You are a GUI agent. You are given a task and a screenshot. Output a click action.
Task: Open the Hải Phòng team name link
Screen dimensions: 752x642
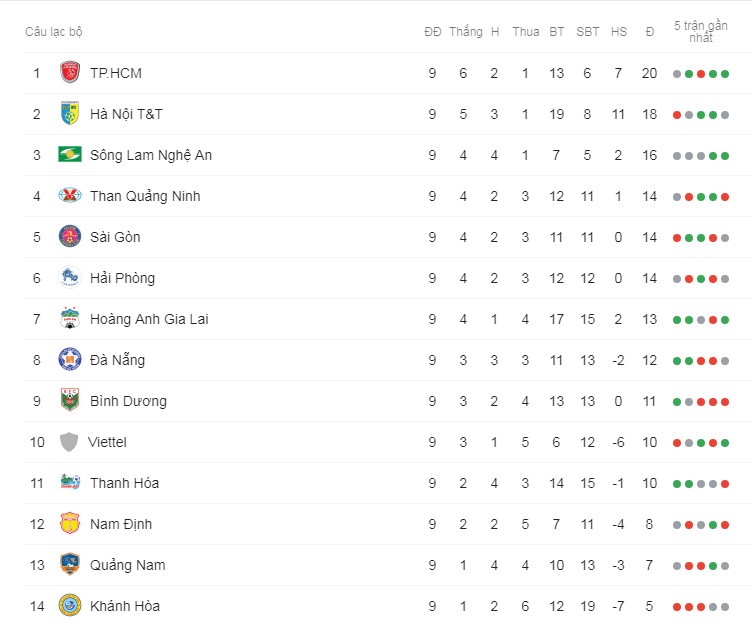[122, 278]
